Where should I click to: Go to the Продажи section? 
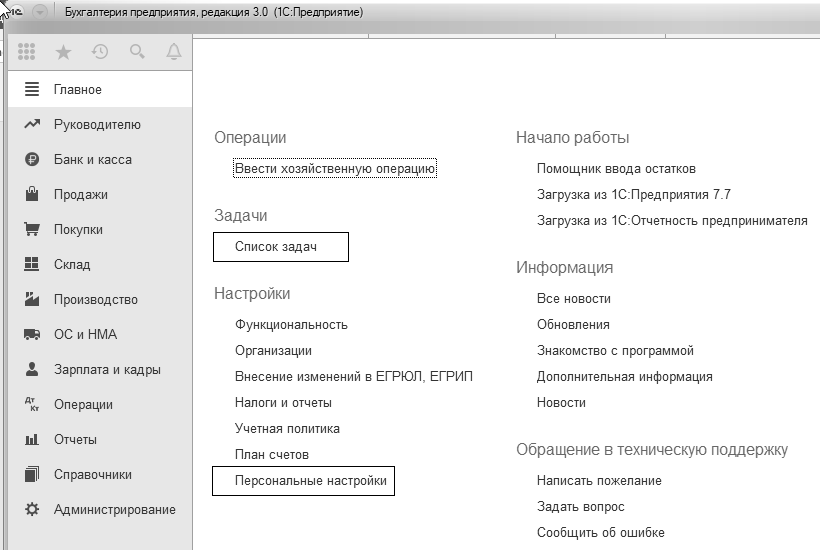tap(100, 194)
